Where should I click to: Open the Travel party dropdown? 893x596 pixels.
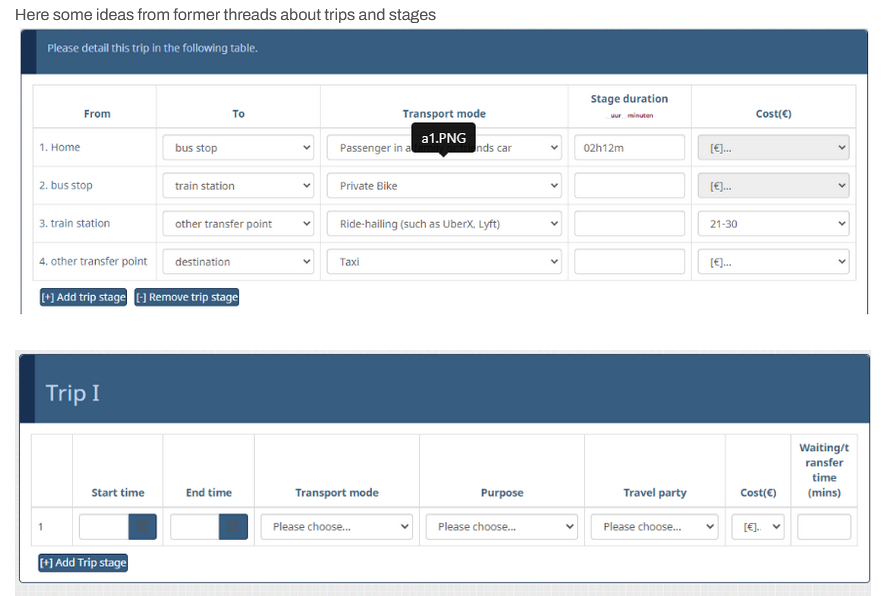pos(654,527)
